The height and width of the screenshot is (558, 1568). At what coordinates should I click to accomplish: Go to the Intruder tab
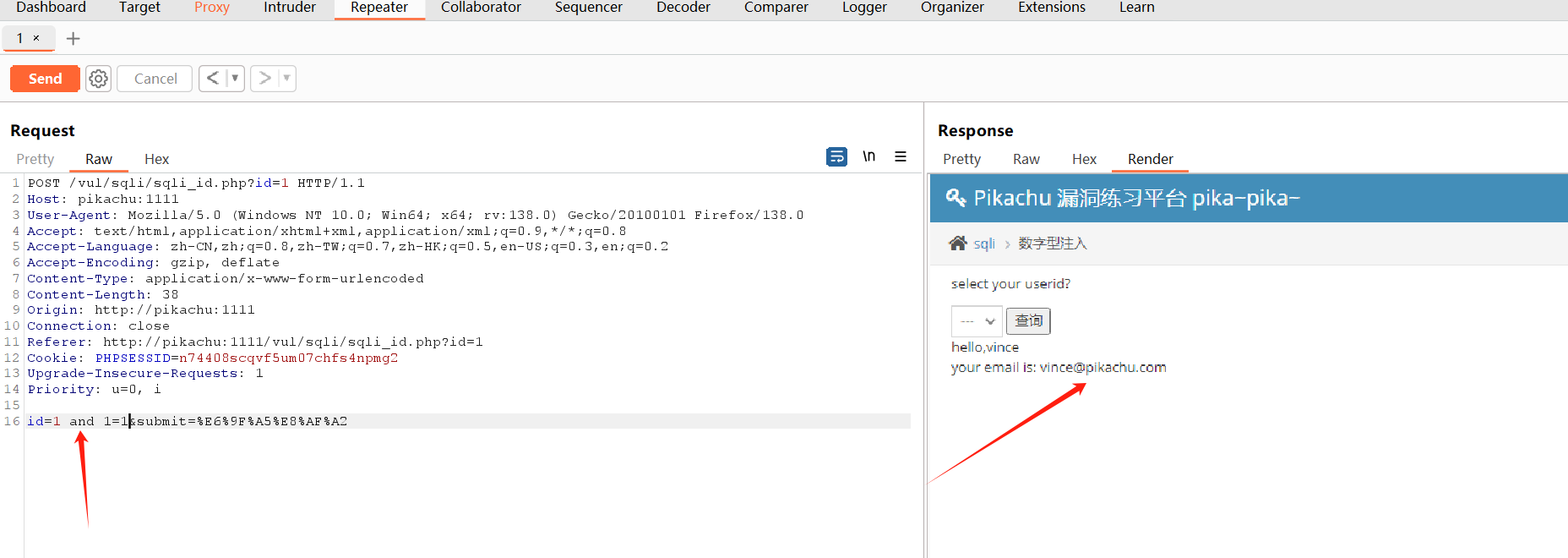[290, 8]
